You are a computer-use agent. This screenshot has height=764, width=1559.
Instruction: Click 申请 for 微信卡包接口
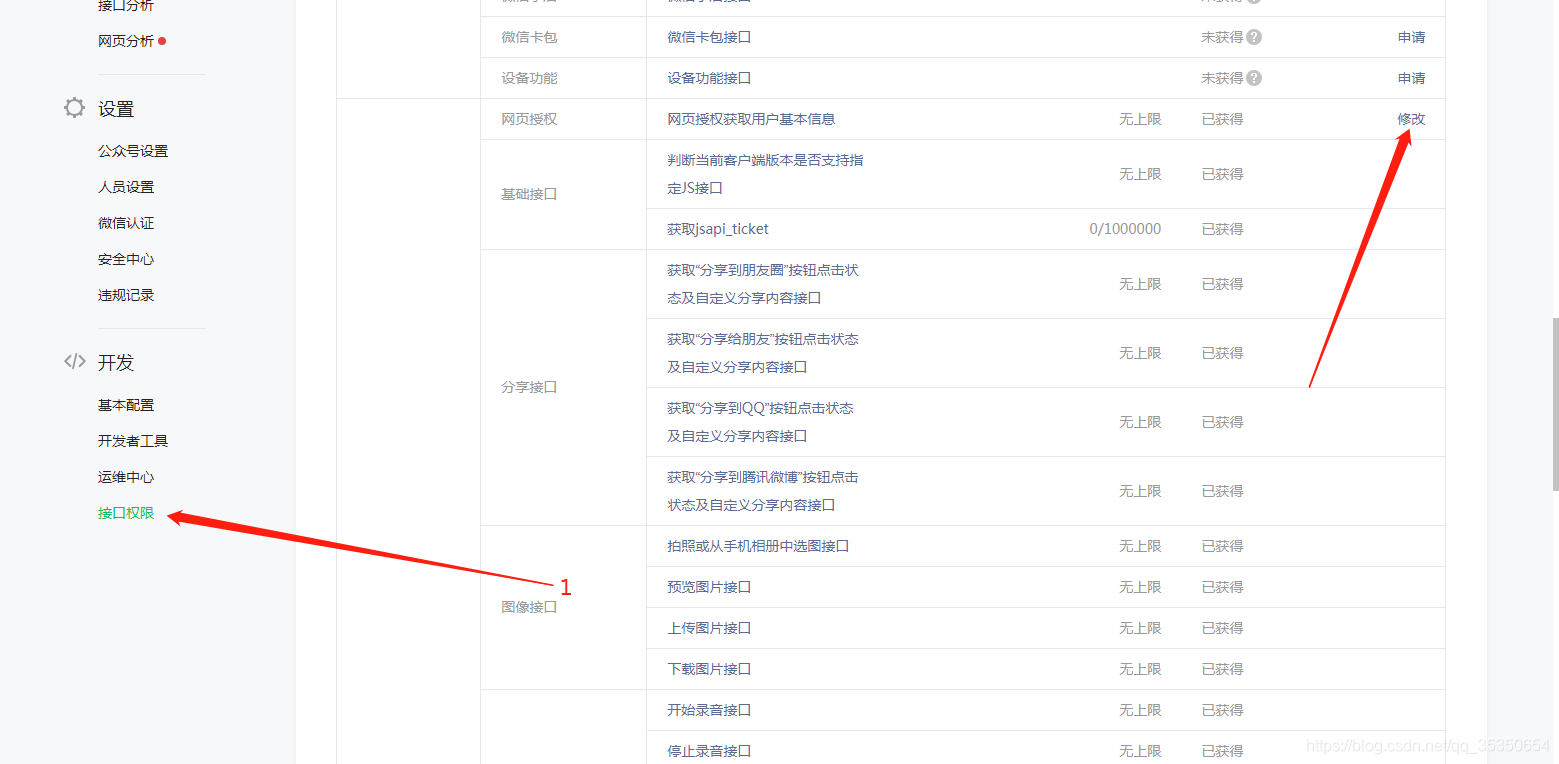pyautogui.click(x=1411, y=37)
